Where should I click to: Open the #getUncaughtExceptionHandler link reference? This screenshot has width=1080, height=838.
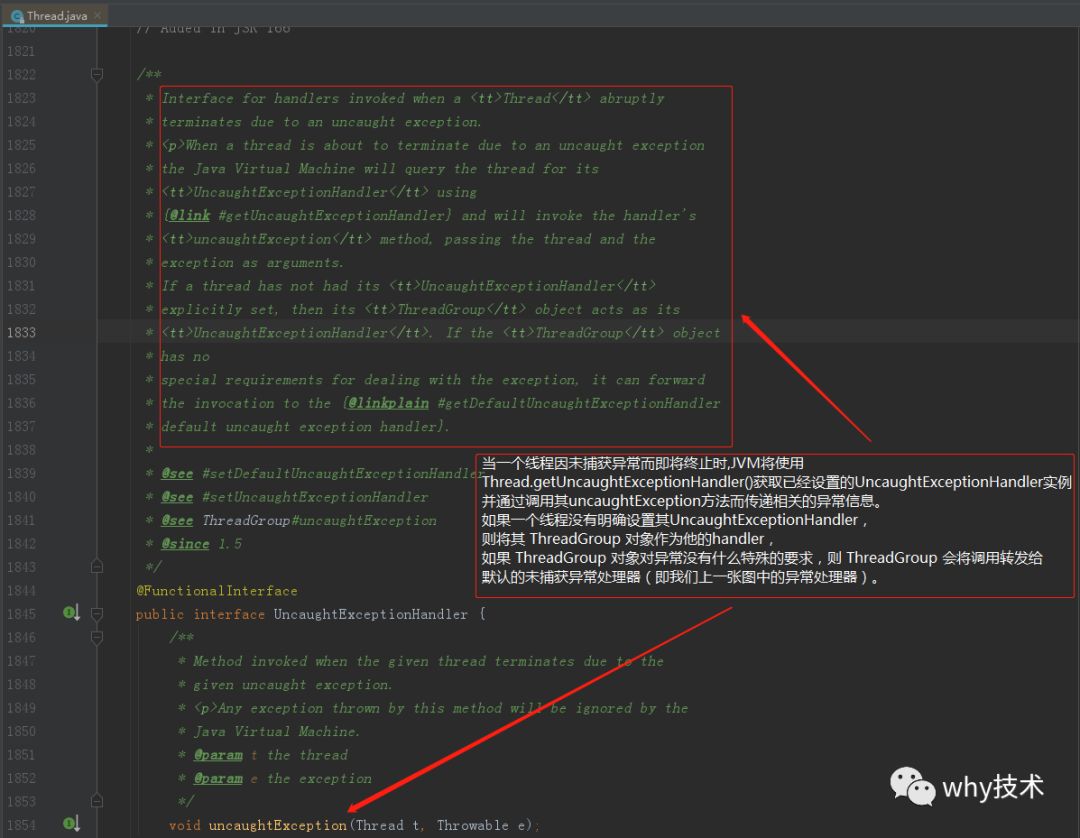(331, 216)
